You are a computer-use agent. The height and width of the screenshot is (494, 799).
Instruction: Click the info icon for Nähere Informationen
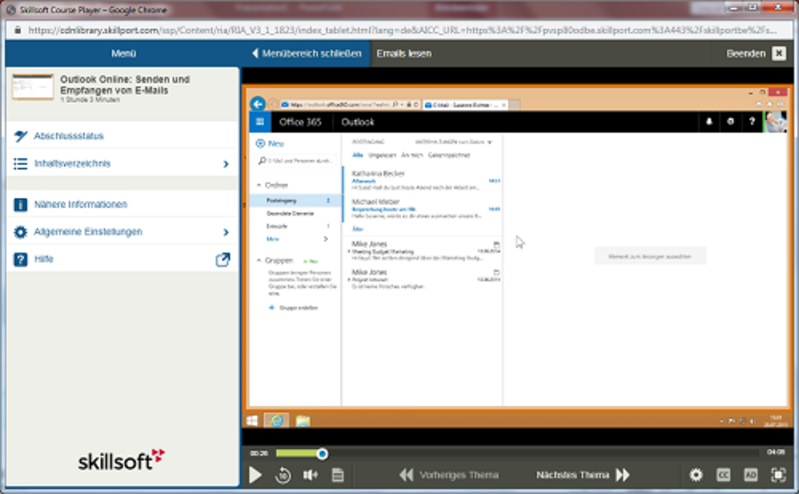[x=20, y=204]
